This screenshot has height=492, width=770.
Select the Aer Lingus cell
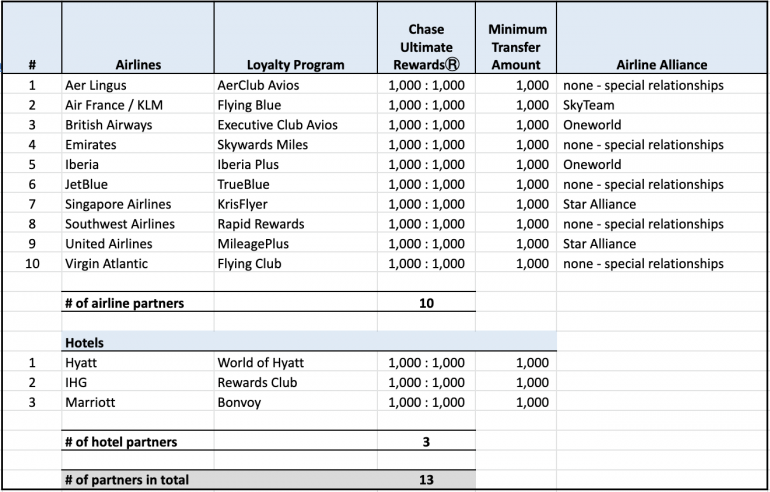(x=95, y=85)
